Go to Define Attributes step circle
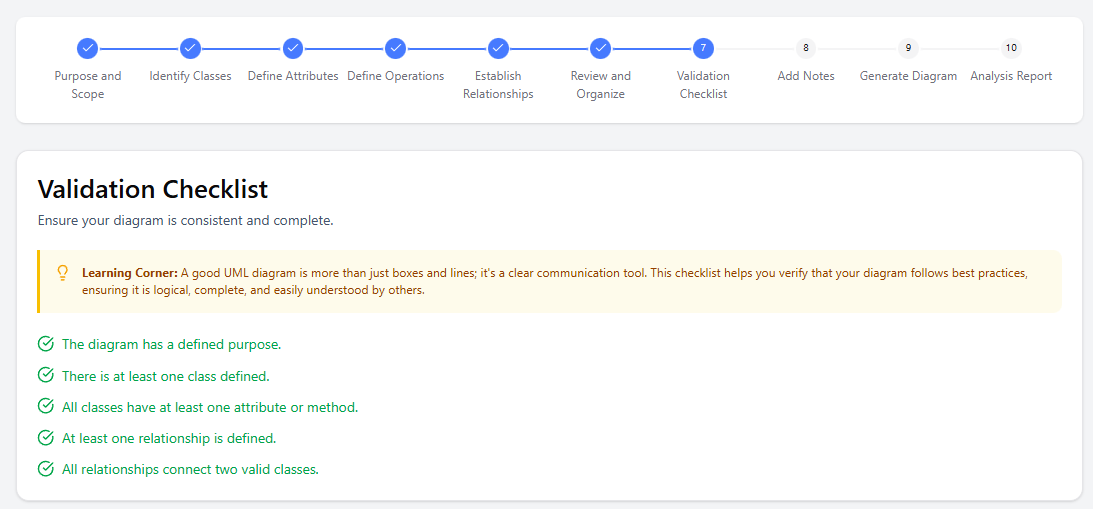This screenshot has height=509, width=1093. pos(293,48)
